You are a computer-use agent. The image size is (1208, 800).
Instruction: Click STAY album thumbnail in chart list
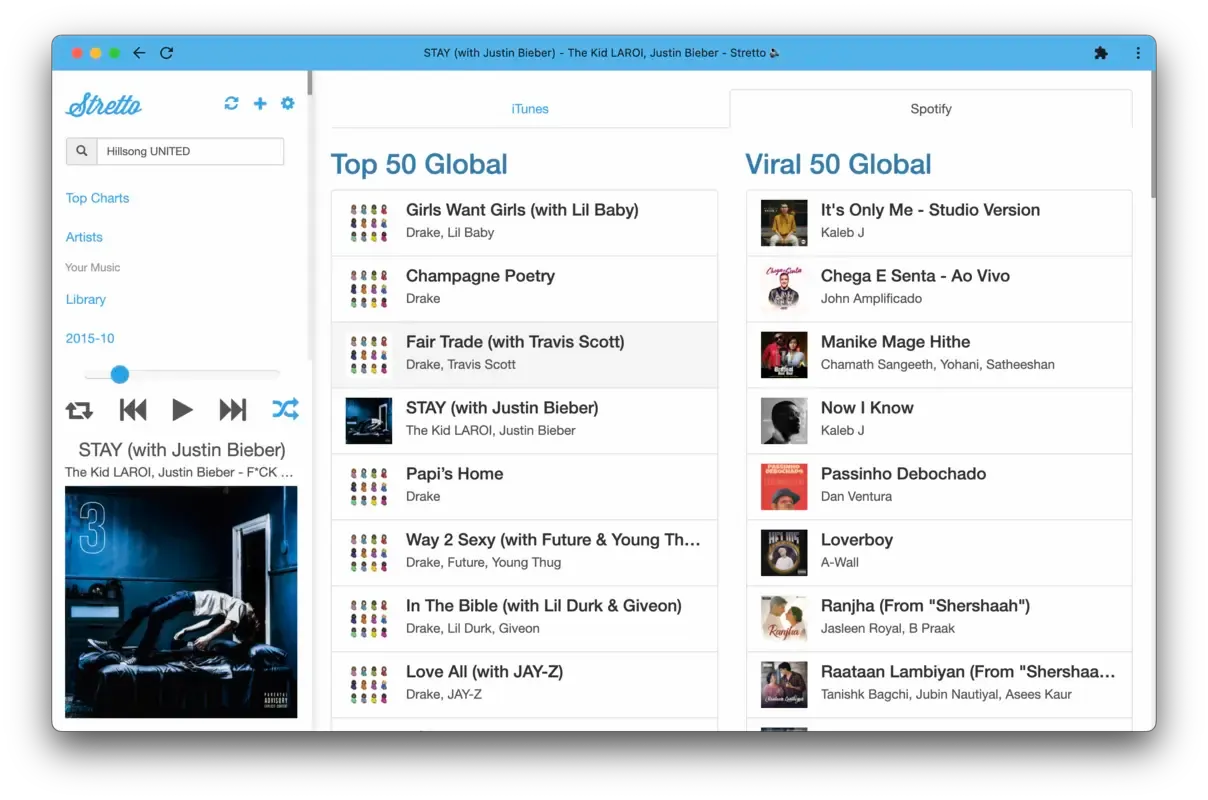pos(369,421)
